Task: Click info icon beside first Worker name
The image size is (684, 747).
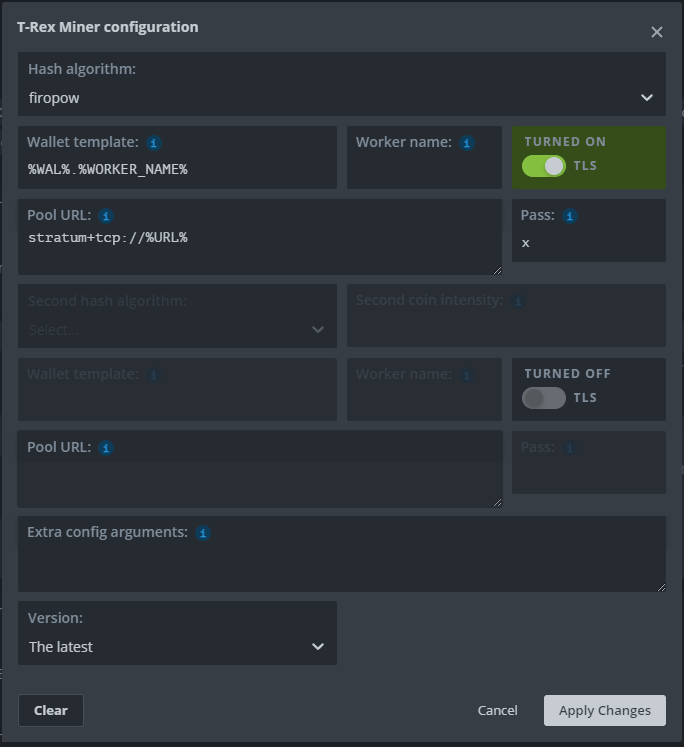Action: pos(467,143)
